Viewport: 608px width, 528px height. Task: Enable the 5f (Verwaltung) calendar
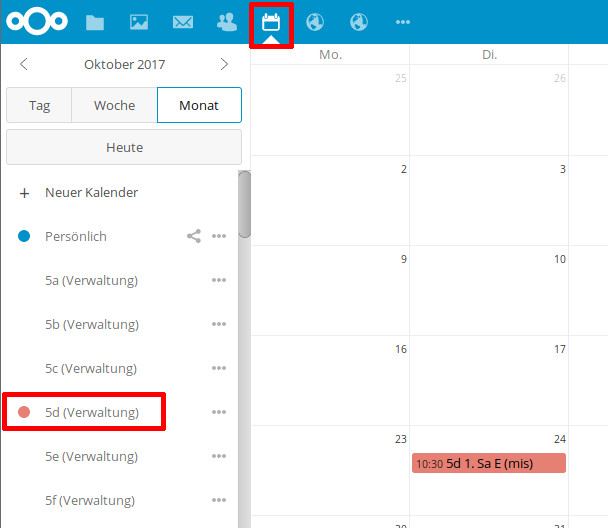90,500
